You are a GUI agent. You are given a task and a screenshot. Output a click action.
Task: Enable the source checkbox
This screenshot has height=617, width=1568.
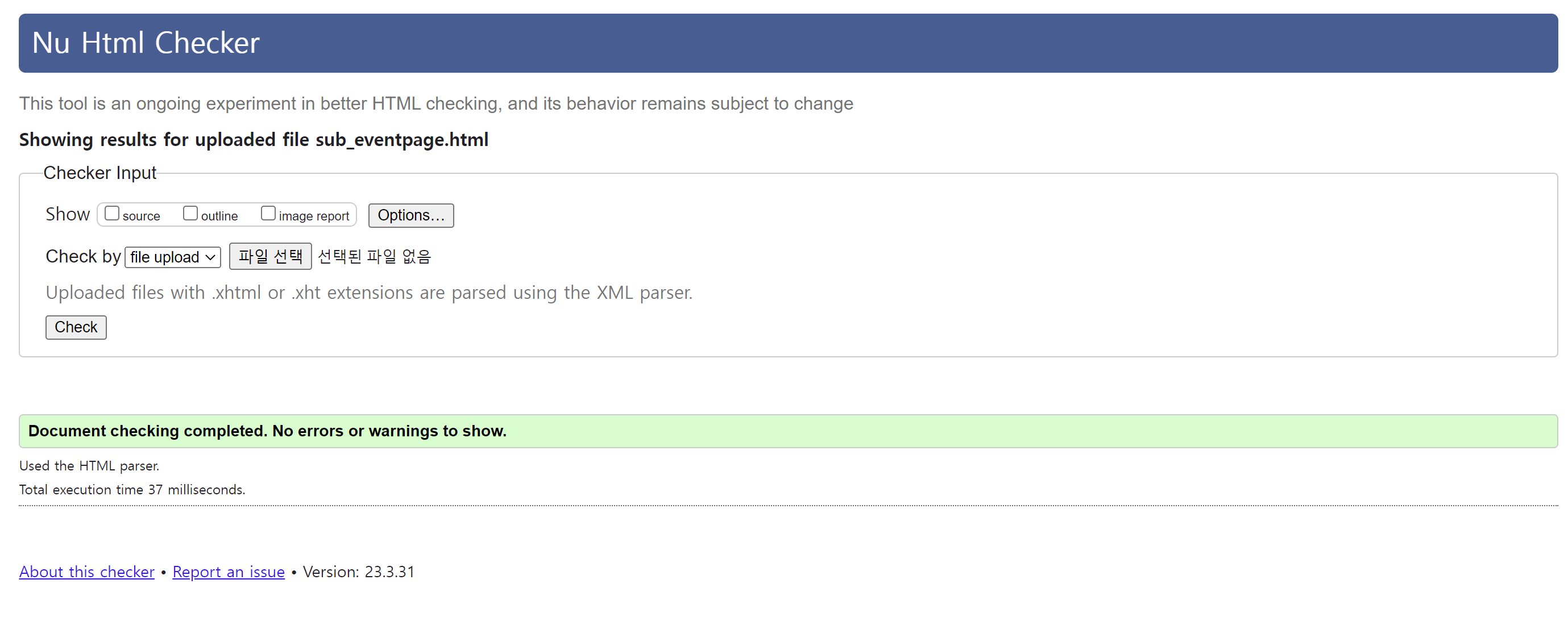[x=112, y=214]
